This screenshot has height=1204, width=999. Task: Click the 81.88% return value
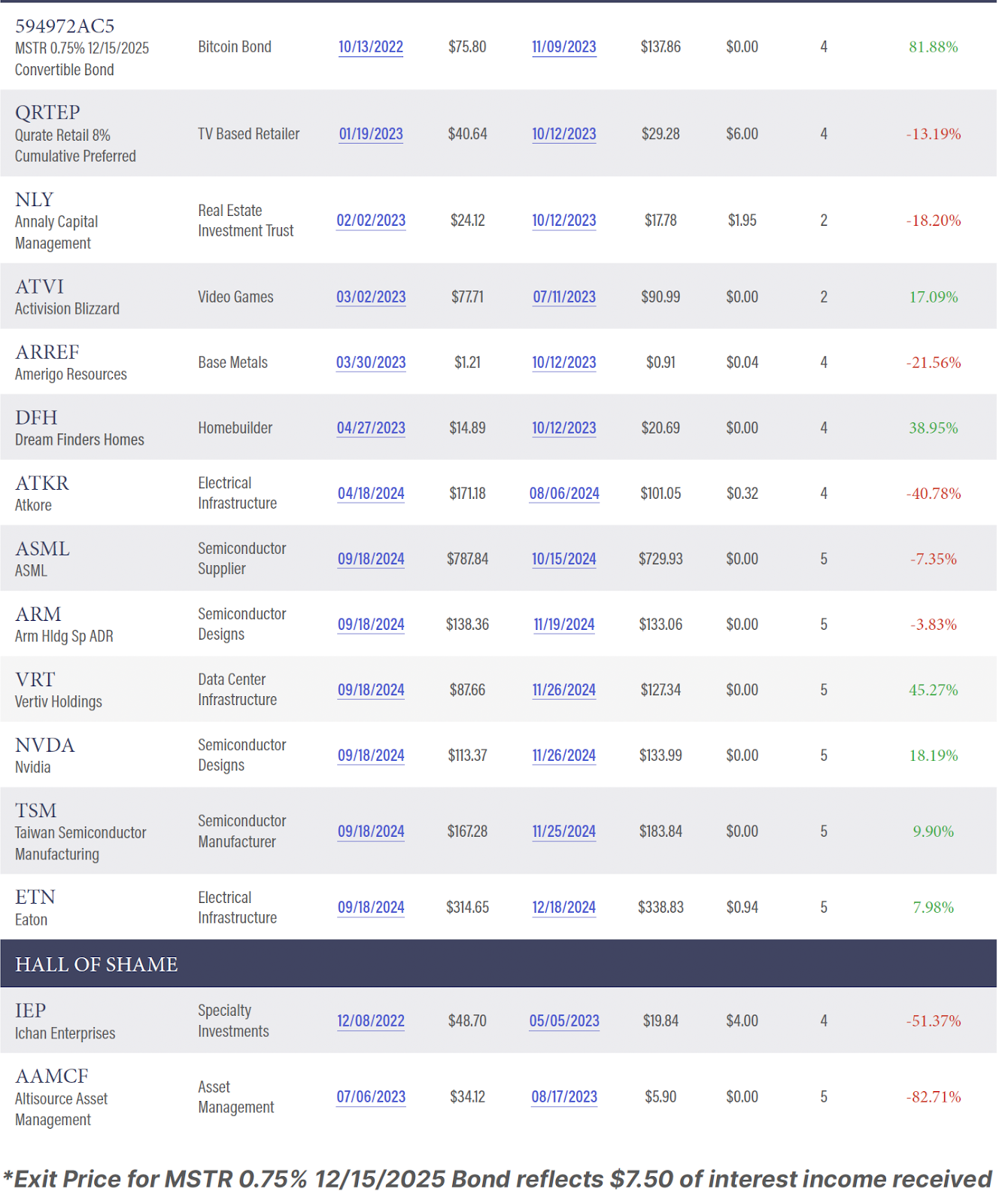coord(934,47)
